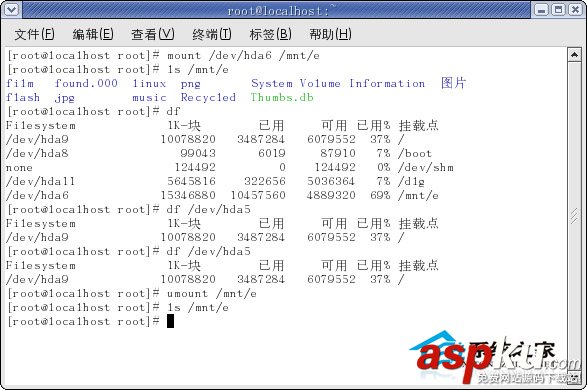Click the 'jpg' directory name

coord(64,98)
